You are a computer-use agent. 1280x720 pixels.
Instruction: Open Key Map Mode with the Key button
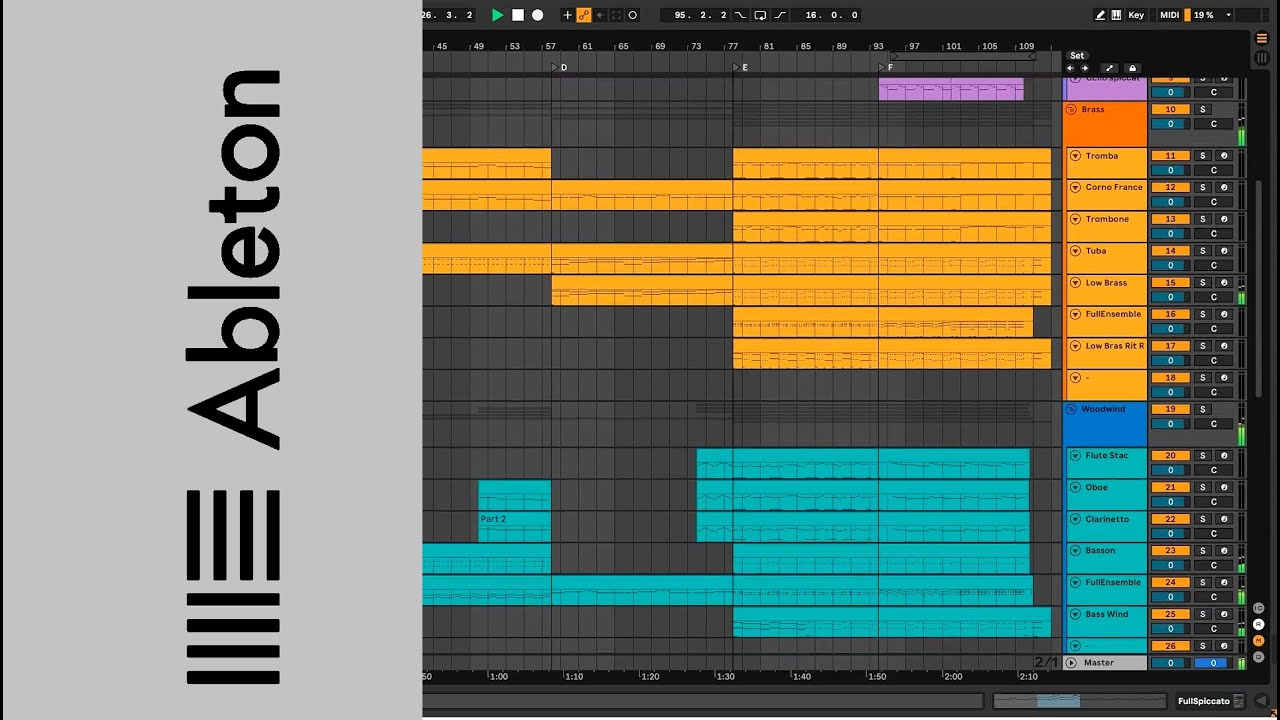coord(1136,15)
